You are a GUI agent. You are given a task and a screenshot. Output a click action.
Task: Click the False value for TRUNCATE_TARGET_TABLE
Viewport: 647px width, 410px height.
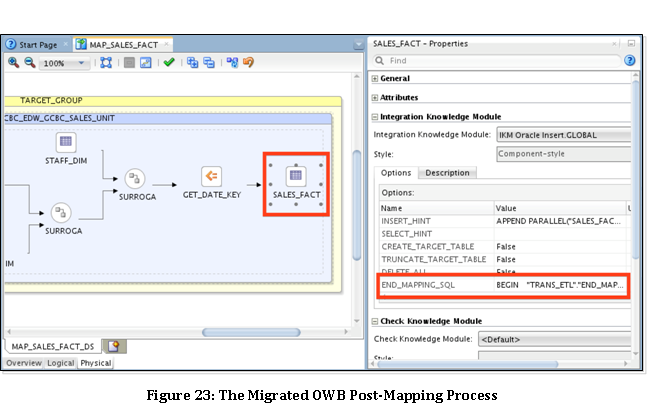click(x=506, y=259)
